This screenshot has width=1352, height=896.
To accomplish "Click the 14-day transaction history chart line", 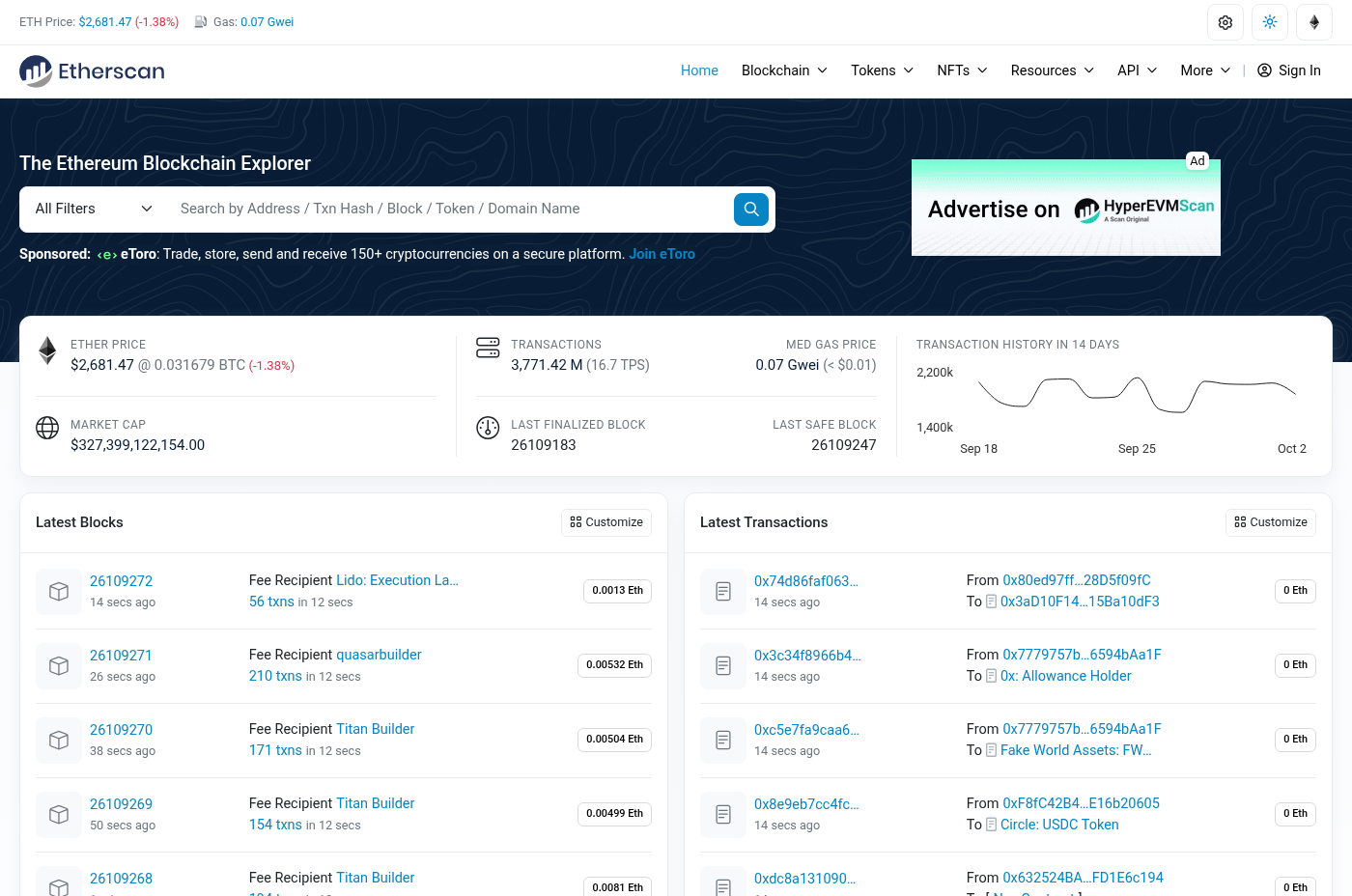I will tap(1137, 393).
